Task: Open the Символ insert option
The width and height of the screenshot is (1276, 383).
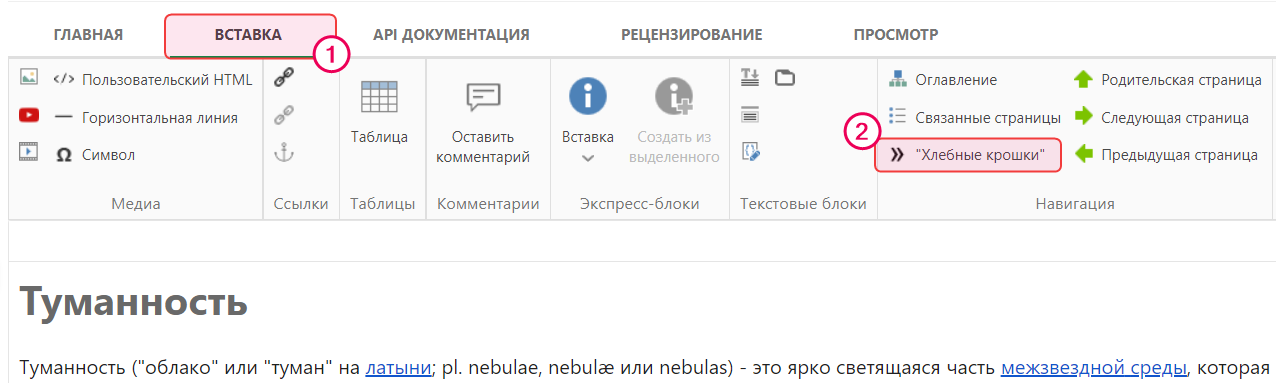Action: coord(95,155)
